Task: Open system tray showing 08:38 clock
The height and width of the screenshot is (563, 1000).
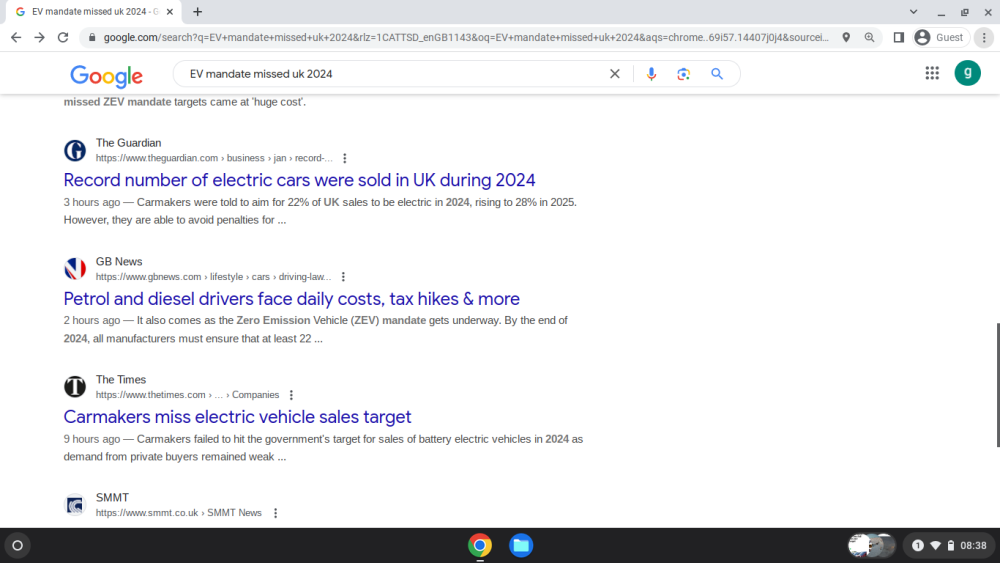Action: click(949, 546)
